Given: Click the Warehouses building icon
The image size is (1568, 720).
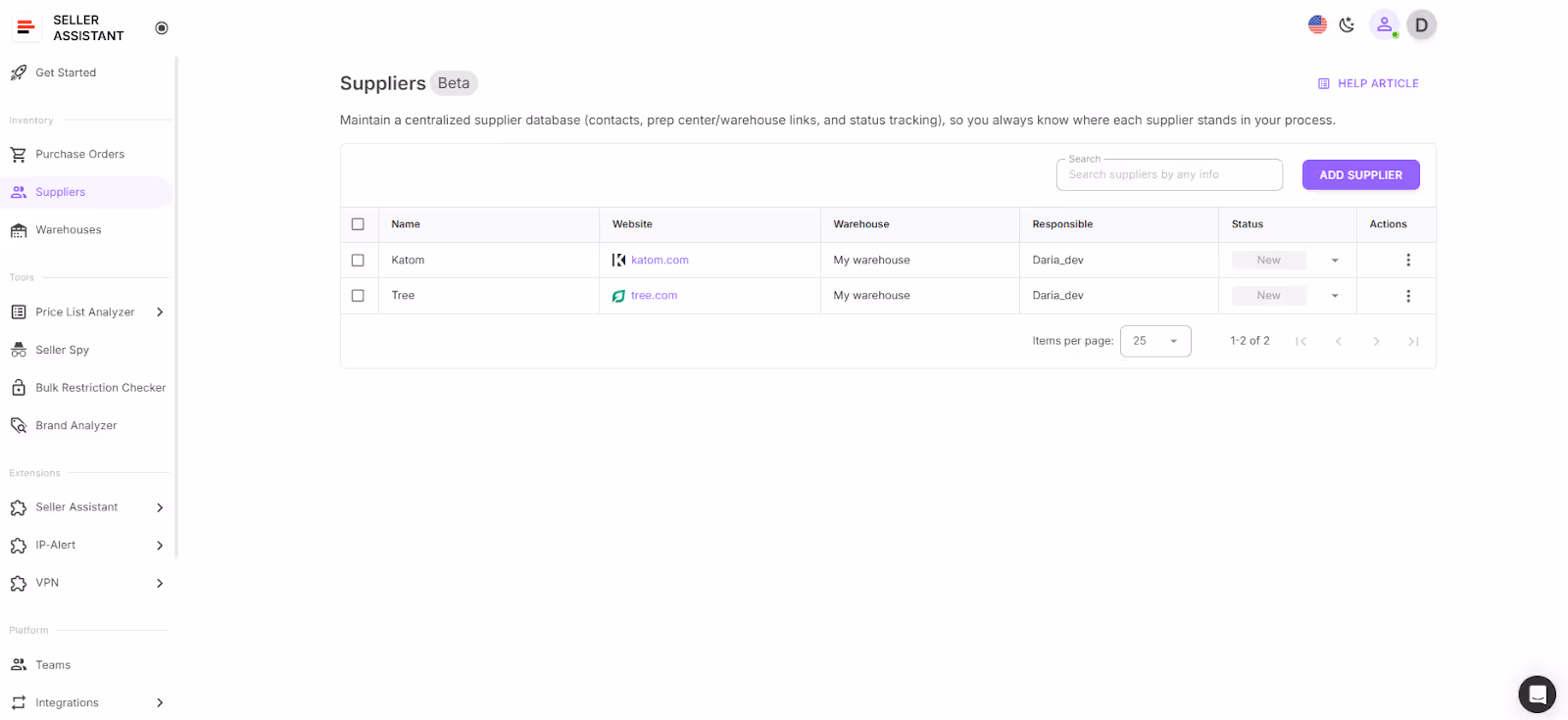Looking at the screenshot, I should [19, 230].
